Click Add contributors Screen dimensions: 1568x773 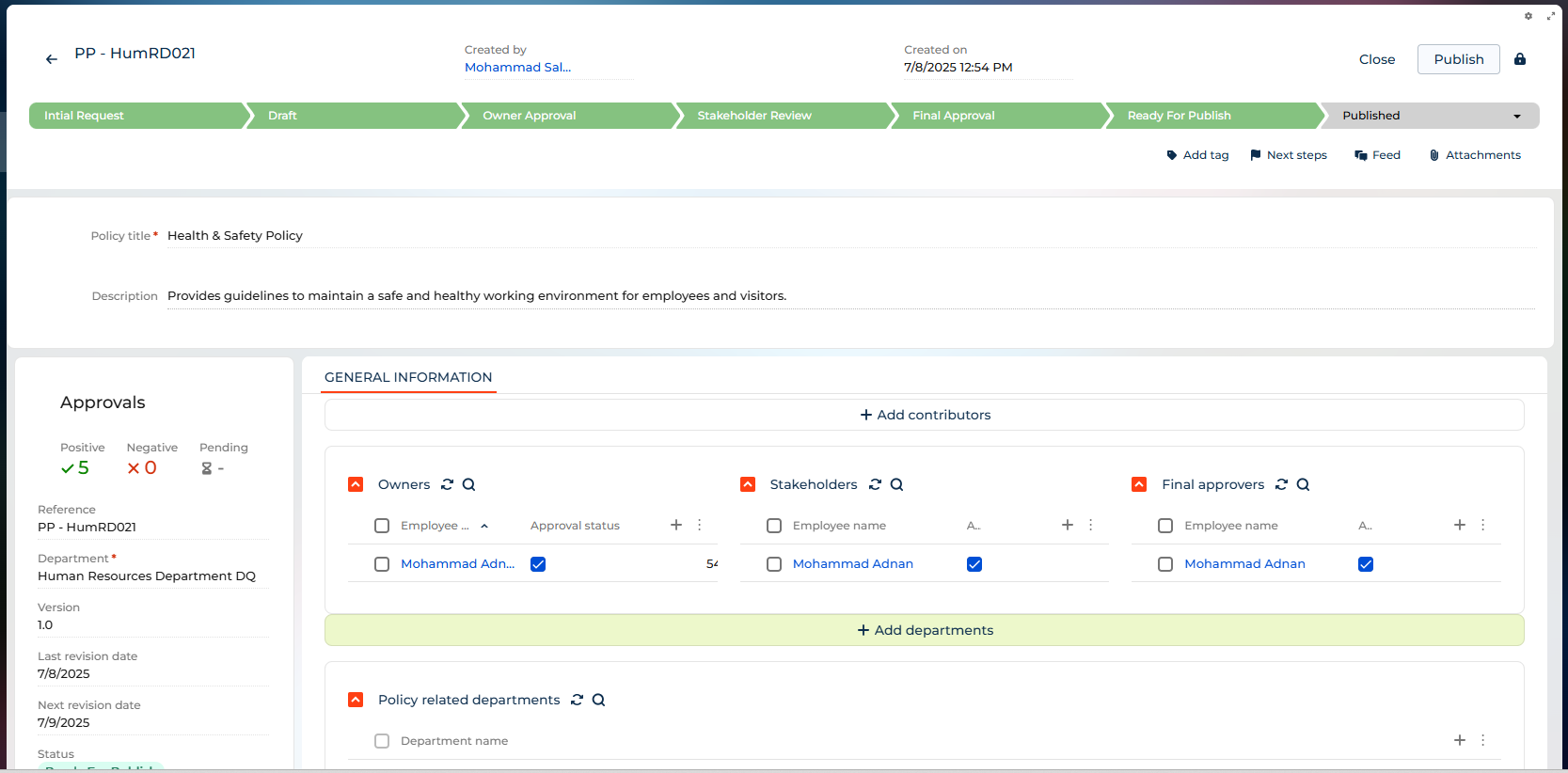[x=925, y=415]
